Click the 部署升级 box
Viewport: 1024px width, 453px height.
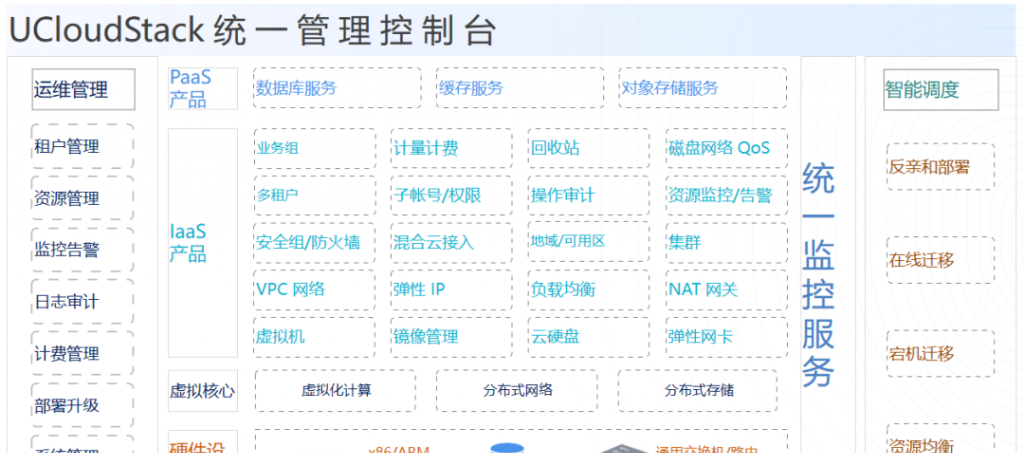(83, 405)
